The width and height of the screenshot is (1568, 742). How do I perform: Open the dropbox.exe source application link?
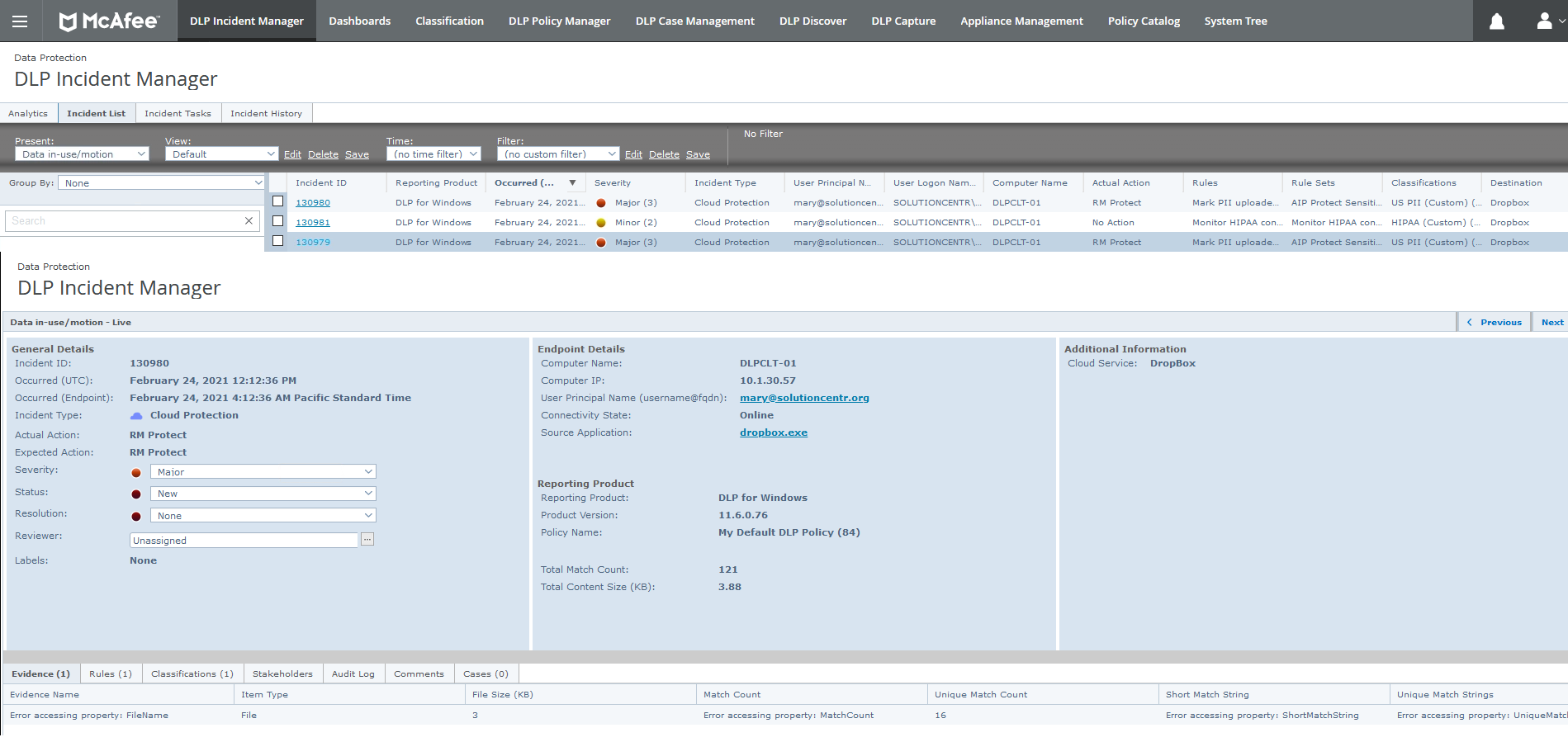773,432
